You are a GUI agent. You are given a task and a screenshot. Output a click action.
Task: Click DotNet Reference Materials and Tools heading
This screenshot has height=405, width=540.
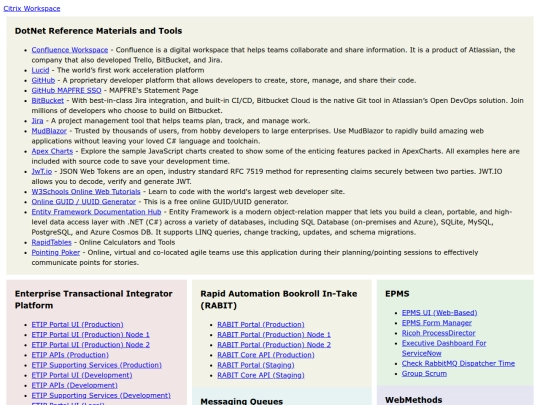point(98,31)
